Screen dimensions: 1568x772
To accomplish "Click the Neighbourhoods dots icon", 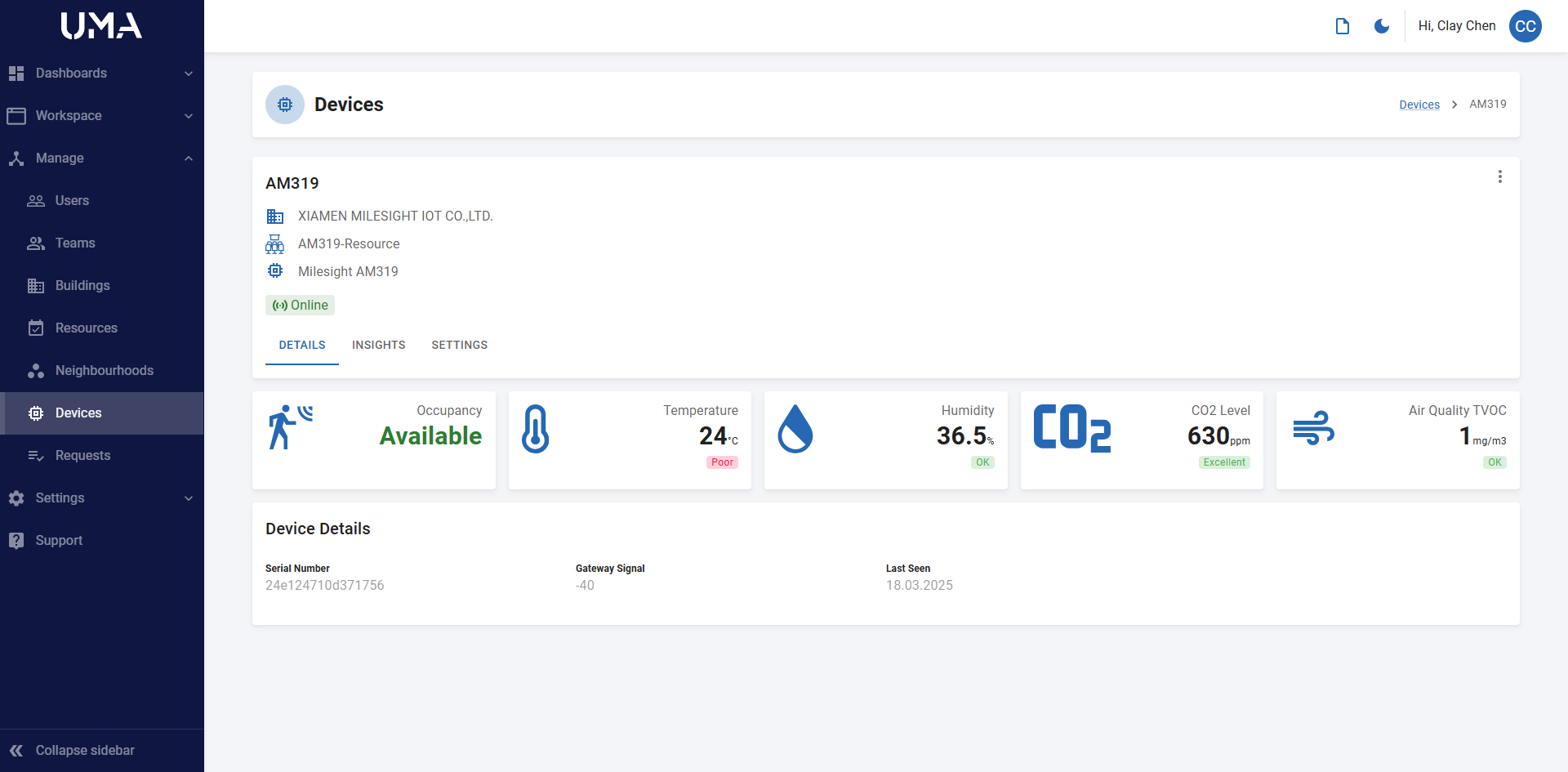I will (36, 371).
